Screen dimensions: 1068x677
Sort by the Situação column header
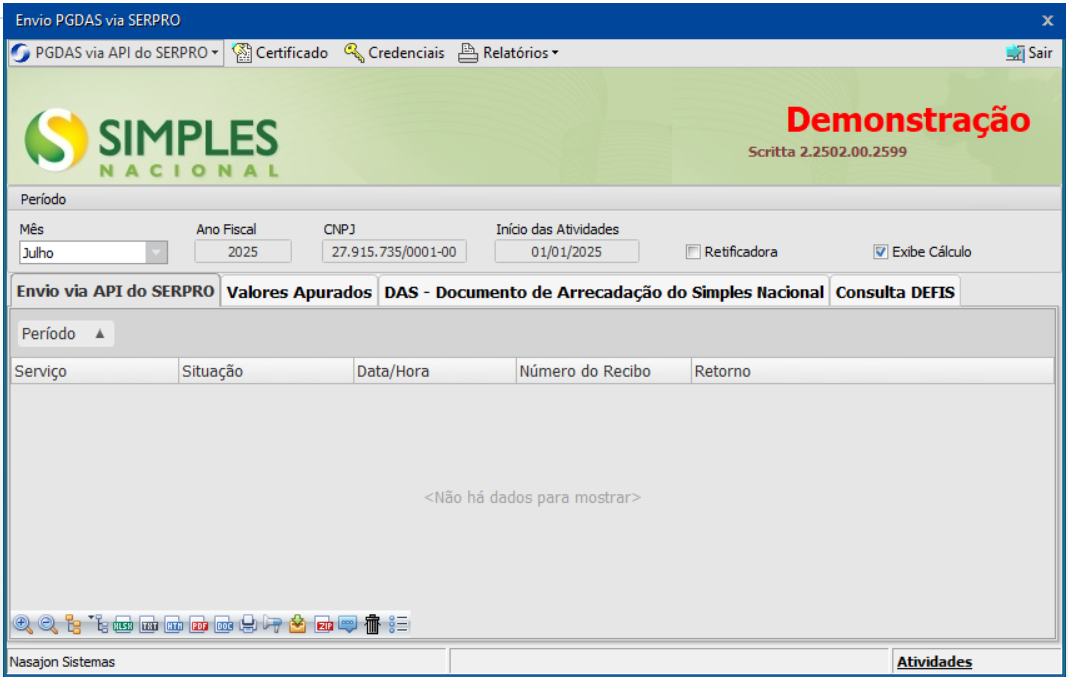[264, 371]
